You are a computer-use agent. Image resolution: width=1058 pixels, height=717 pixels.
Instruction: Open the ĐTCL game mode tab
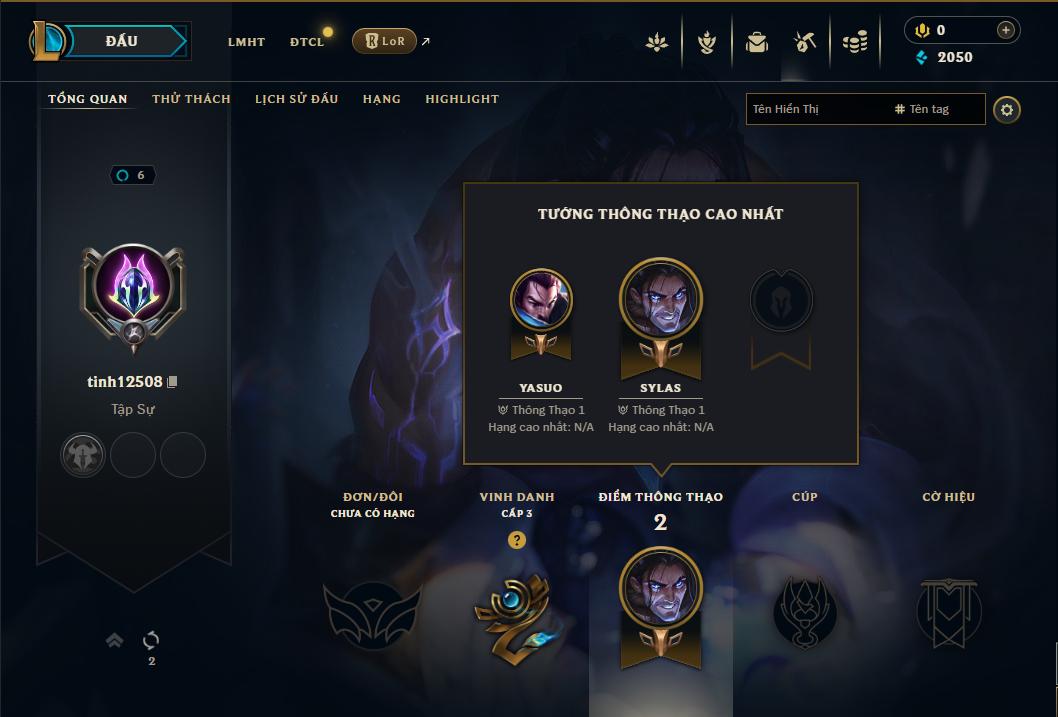pos(307,42)
